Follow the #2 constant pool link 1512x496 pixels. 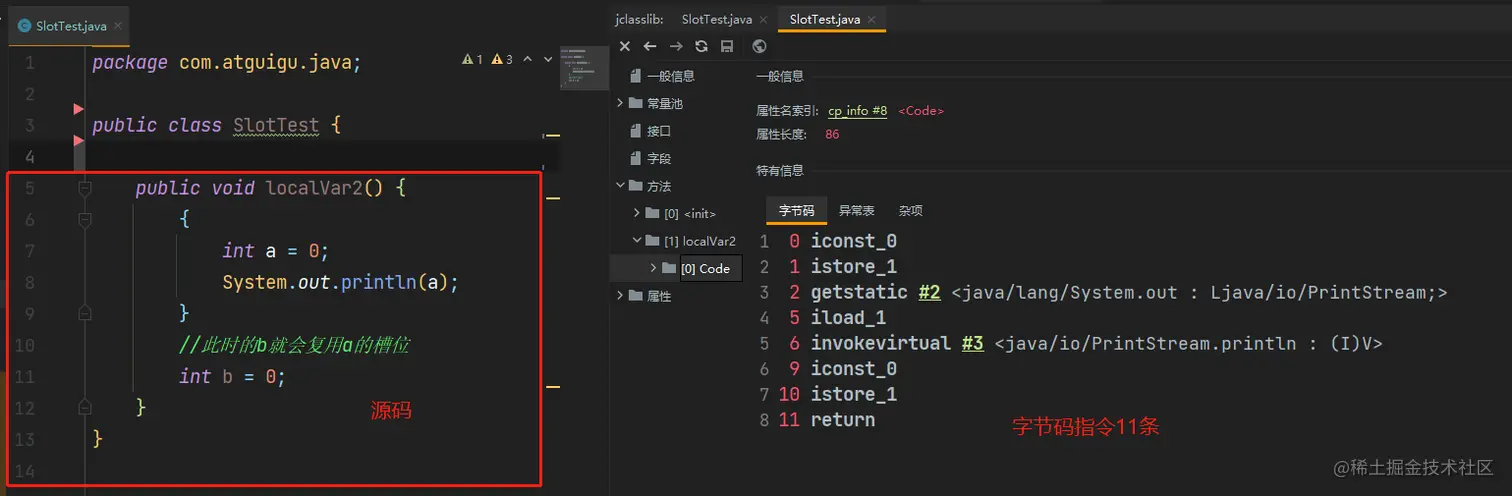coord(929,293)
